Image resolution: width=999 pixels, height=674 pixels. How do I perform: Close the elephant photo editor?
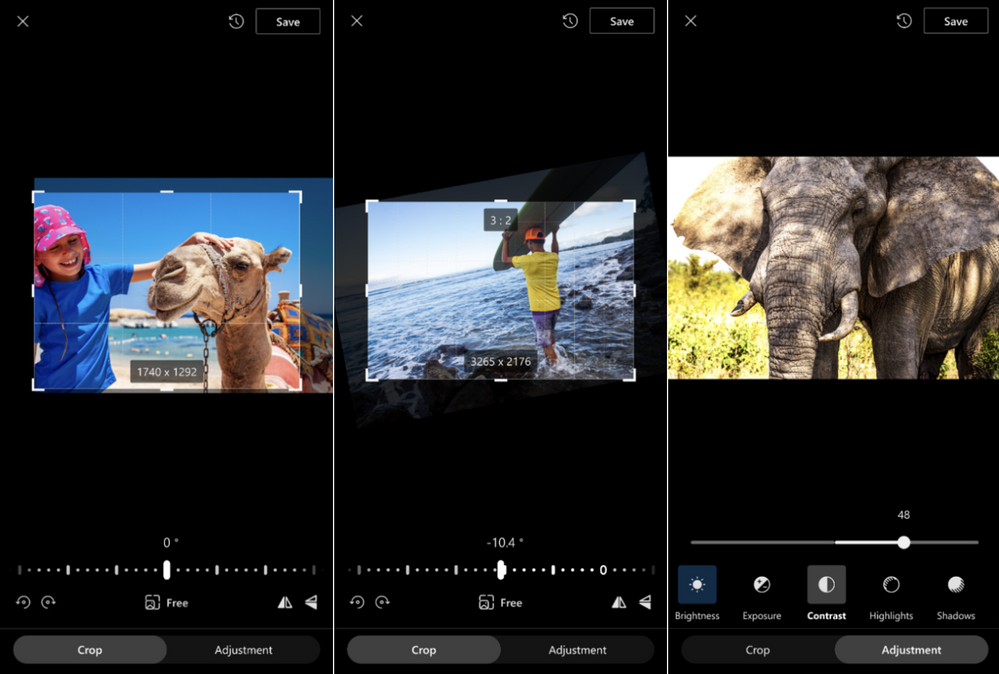click(691, 21)
